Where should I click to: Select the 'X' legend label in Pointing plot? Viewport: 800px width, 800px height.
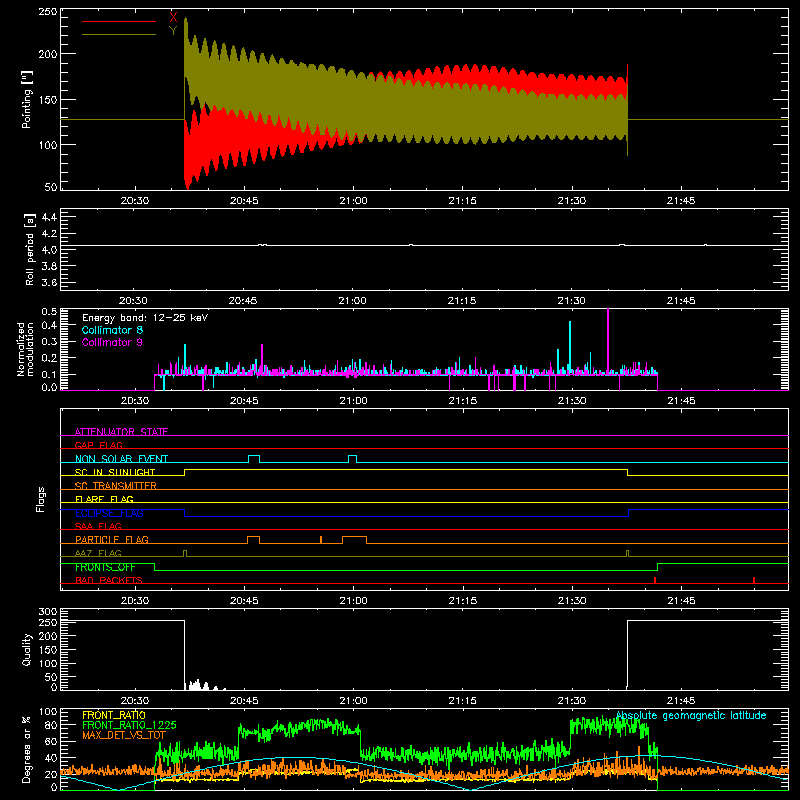(173, 17)
